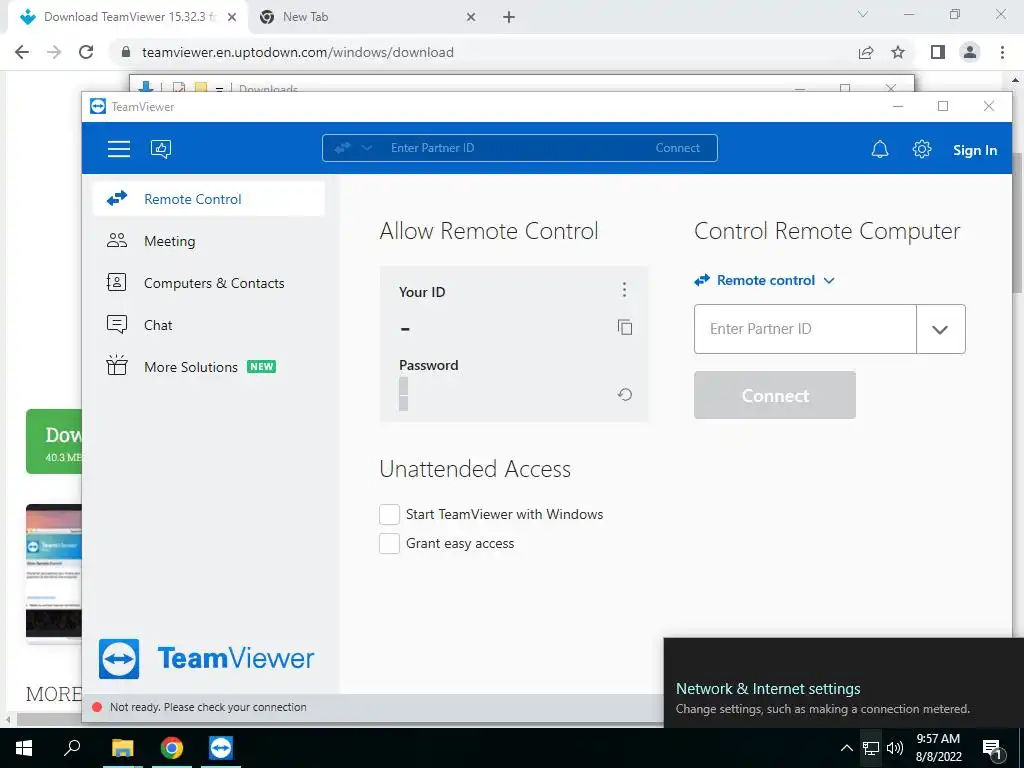
Task: Open a new Chrome tab
Action: click(x=509, y=18)
